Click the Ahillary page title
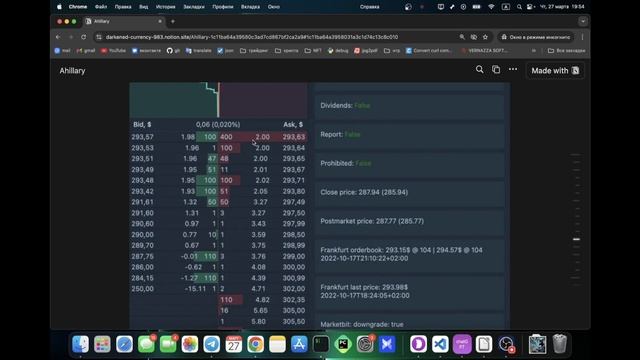 [x=72, y=71]
